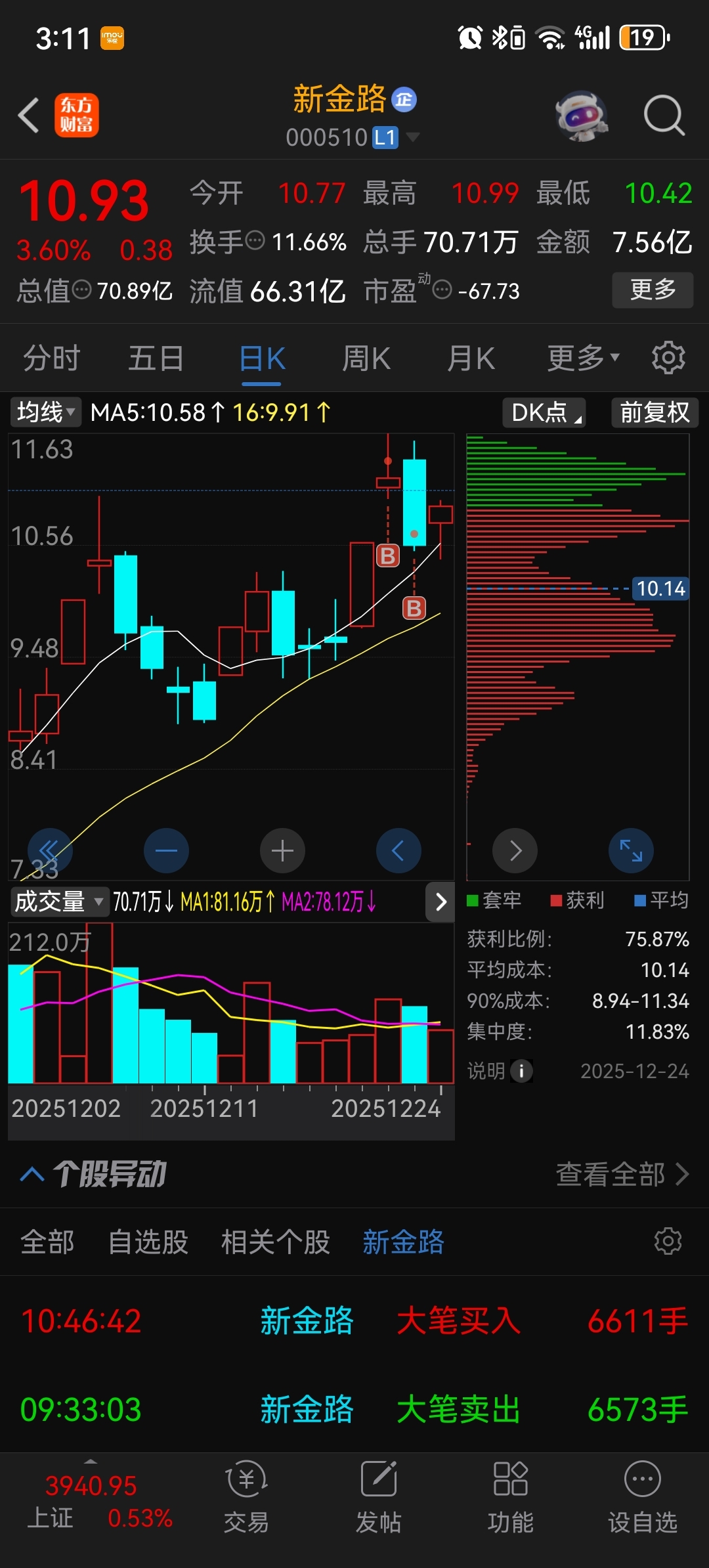Tap the info circle beside 市盈
Viewport: 709px width, 1568px height.
point(442,290)
